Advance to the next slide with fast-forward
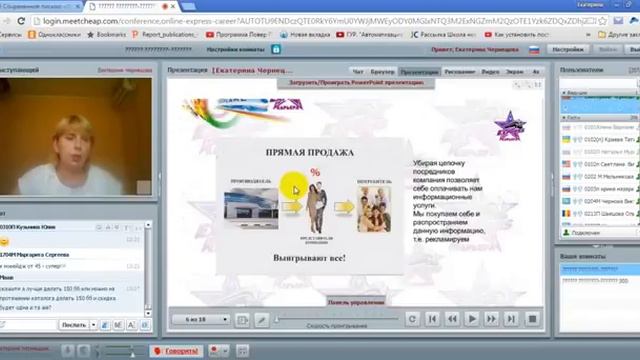 coord(491,319)
